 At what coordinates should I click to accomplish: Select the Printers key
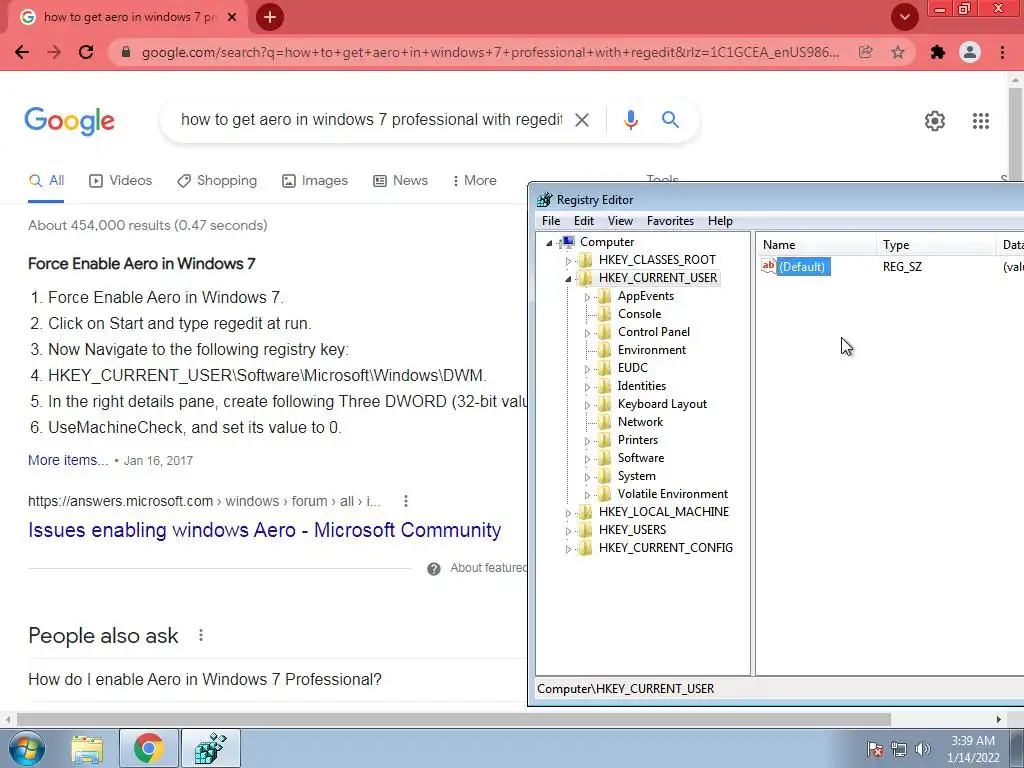[637, 440]
